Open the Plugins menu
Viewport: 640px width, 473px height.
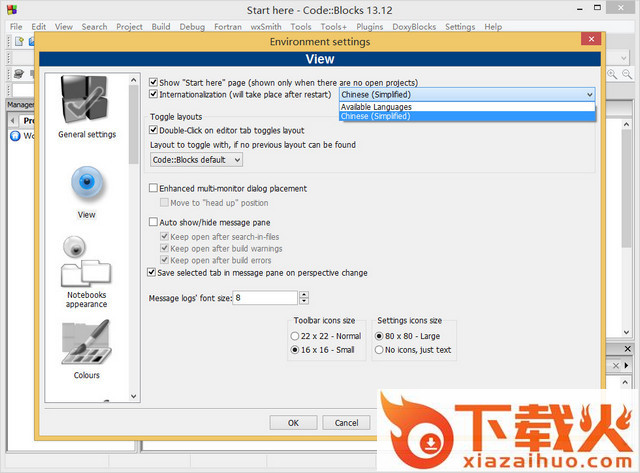pyautogui.click(x=369, y=27)
